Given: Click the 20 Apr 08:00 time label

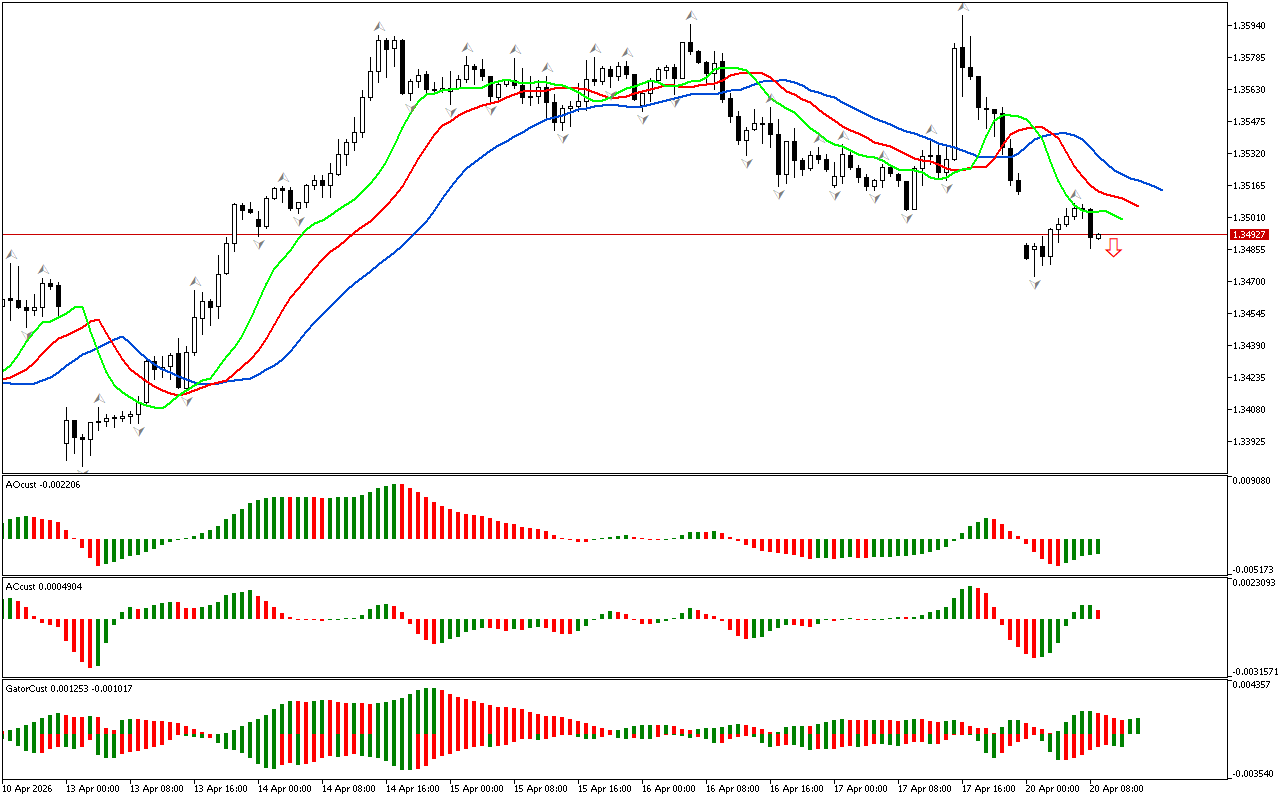Looking at the screenshot, I should [1117, 789].
